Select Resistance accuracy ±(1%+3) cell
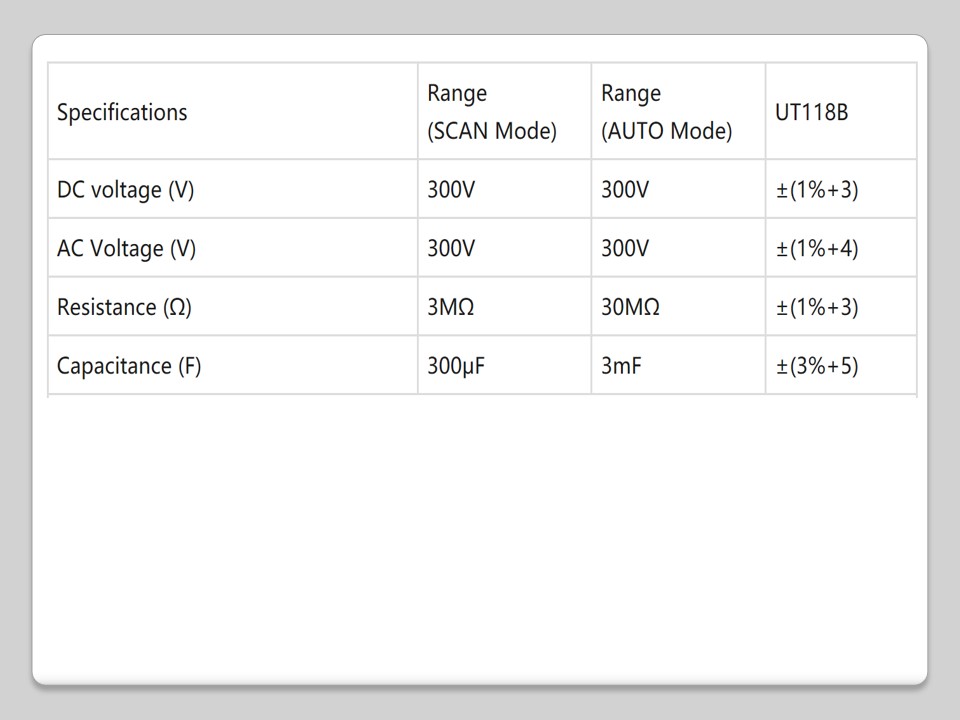Image resolution: width=960 pixels, height=720 pixels. [x=817, y=307]
